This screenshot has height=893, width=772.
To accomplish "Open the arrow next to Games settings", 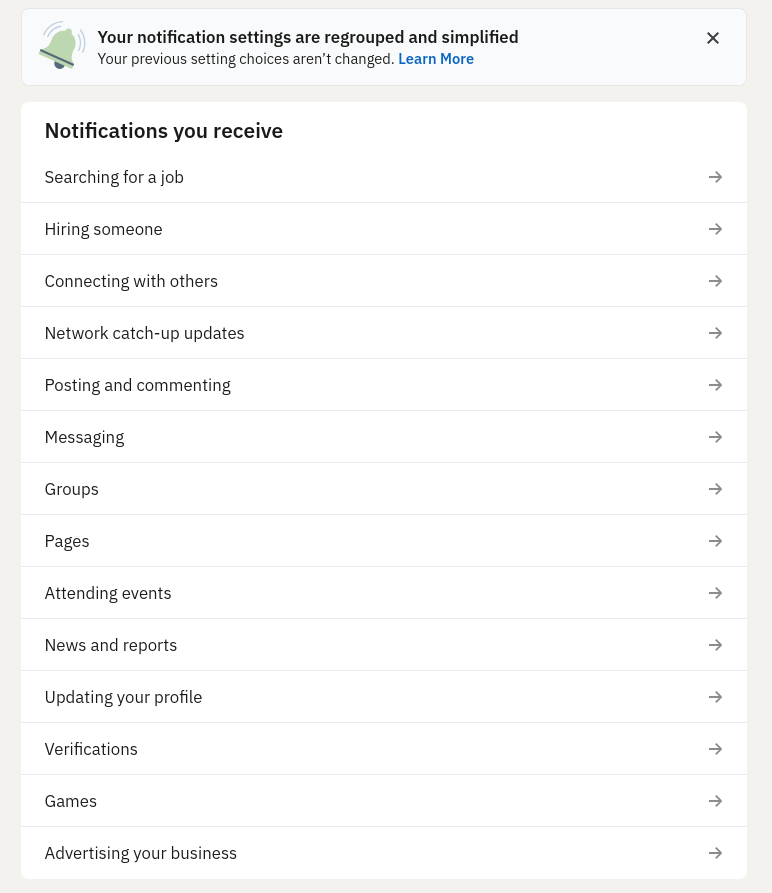I will tap(715, 801).
